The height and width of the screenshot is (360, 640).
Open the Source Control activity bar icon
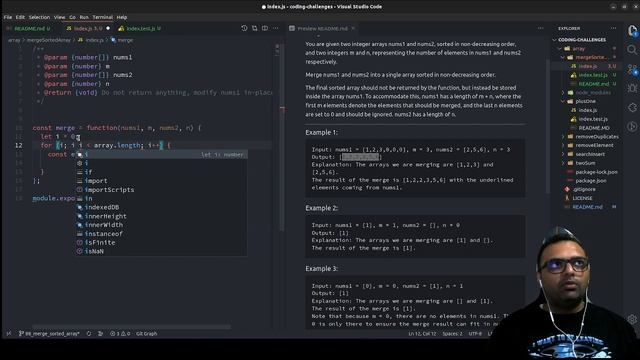coord(632,69)
